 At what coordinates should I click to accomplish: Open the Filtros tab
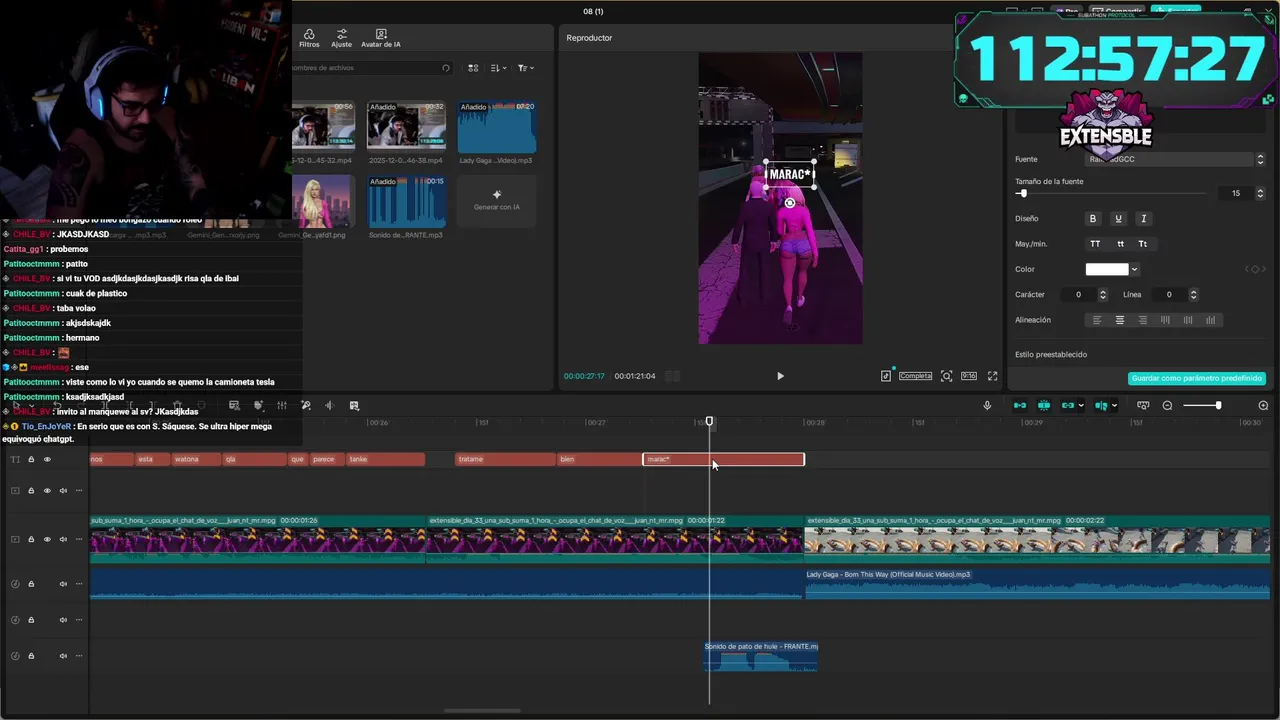click(309, 38)
